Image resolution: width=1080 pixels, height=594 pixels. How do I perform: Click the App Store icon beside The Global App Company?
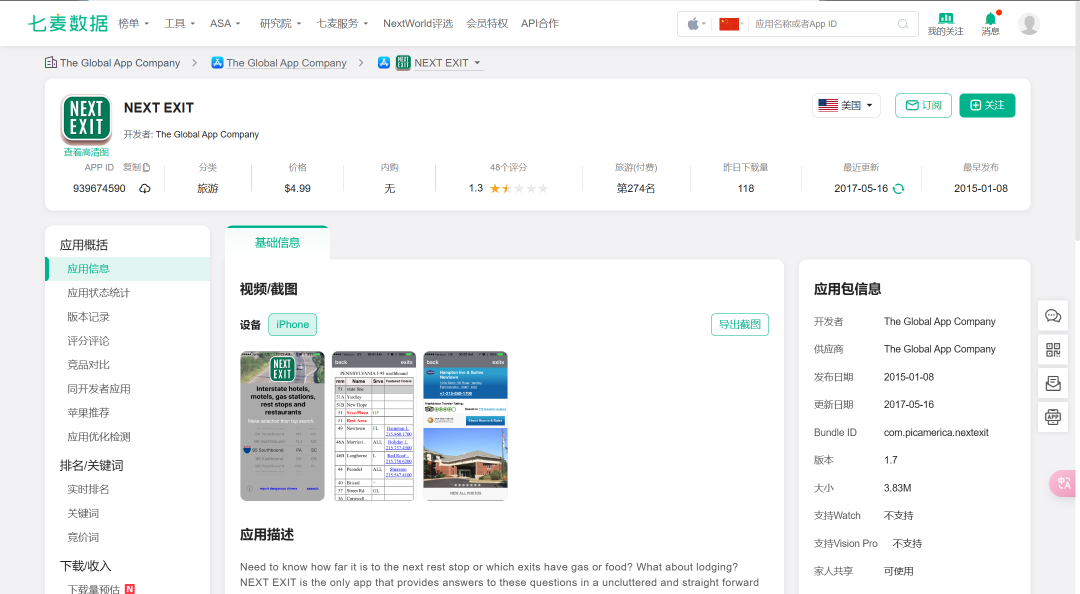pos(217,63)
